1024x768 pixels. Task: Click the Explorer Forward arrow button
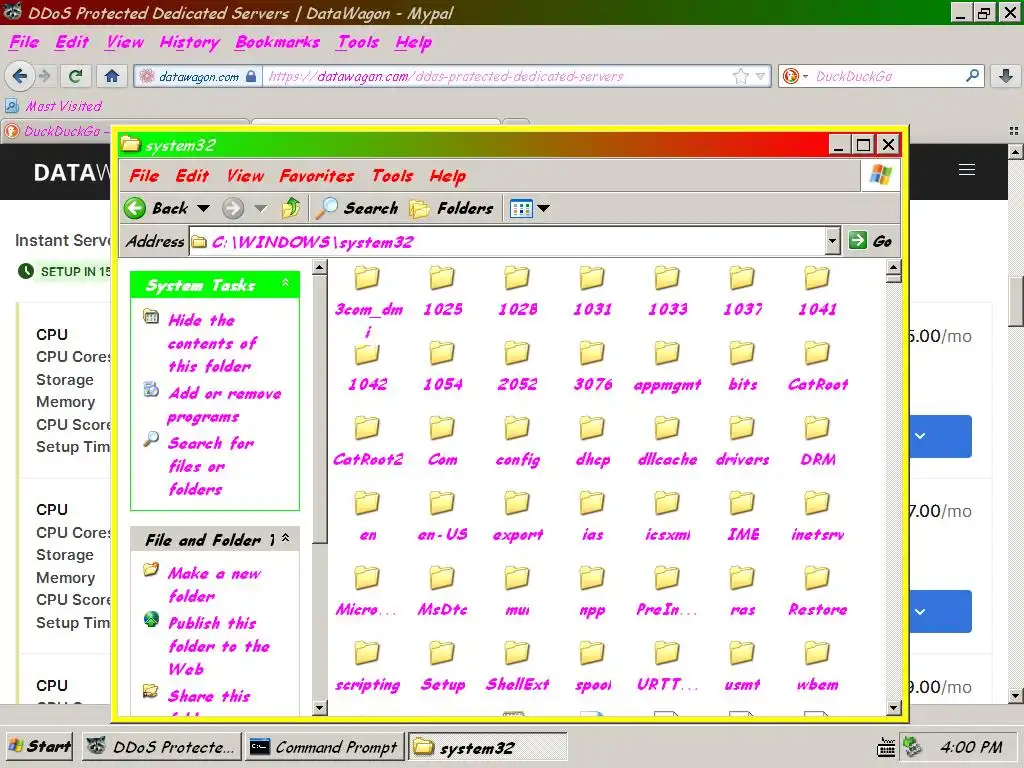click(232, 208)
